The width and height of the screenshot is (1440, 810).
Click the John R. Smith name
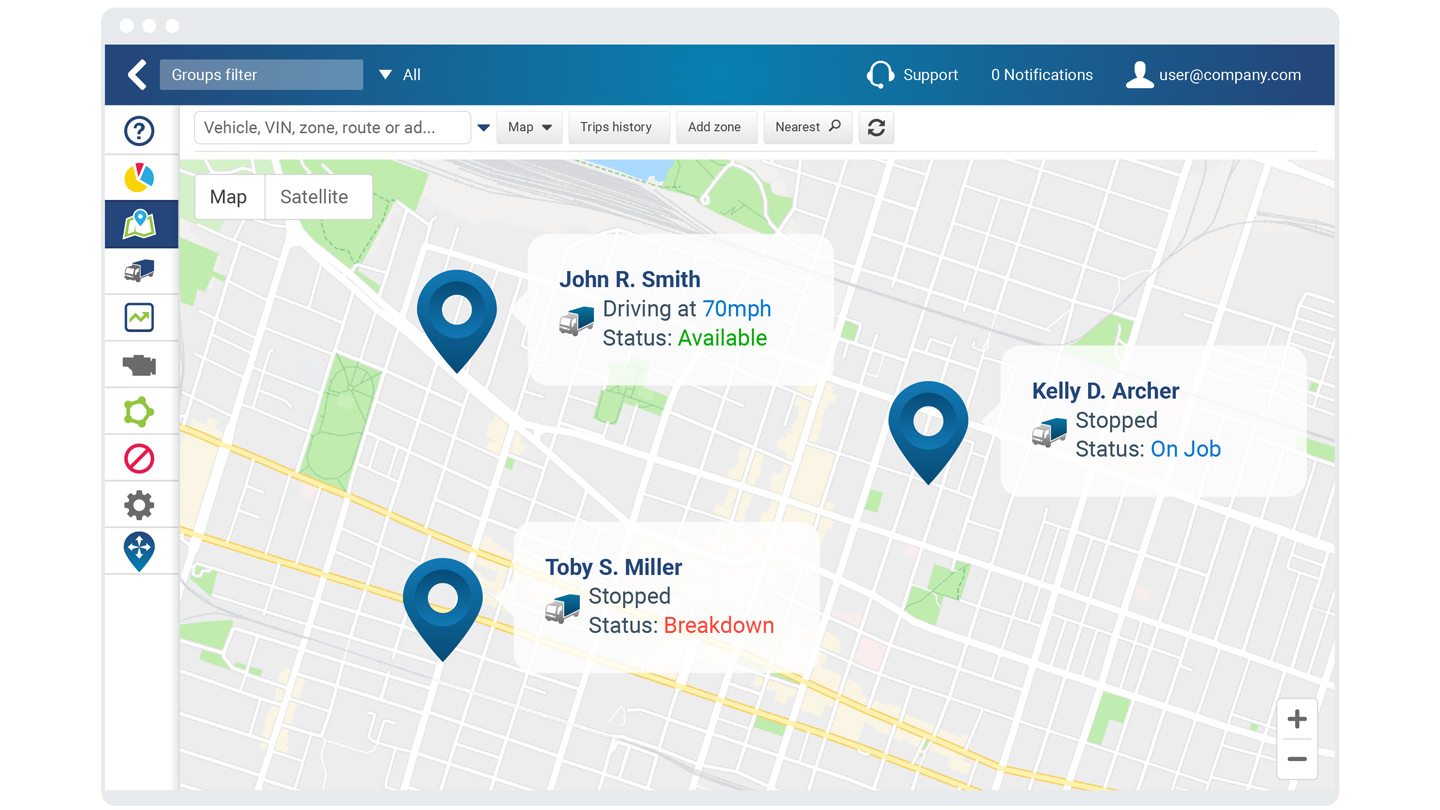pos(630,280)
